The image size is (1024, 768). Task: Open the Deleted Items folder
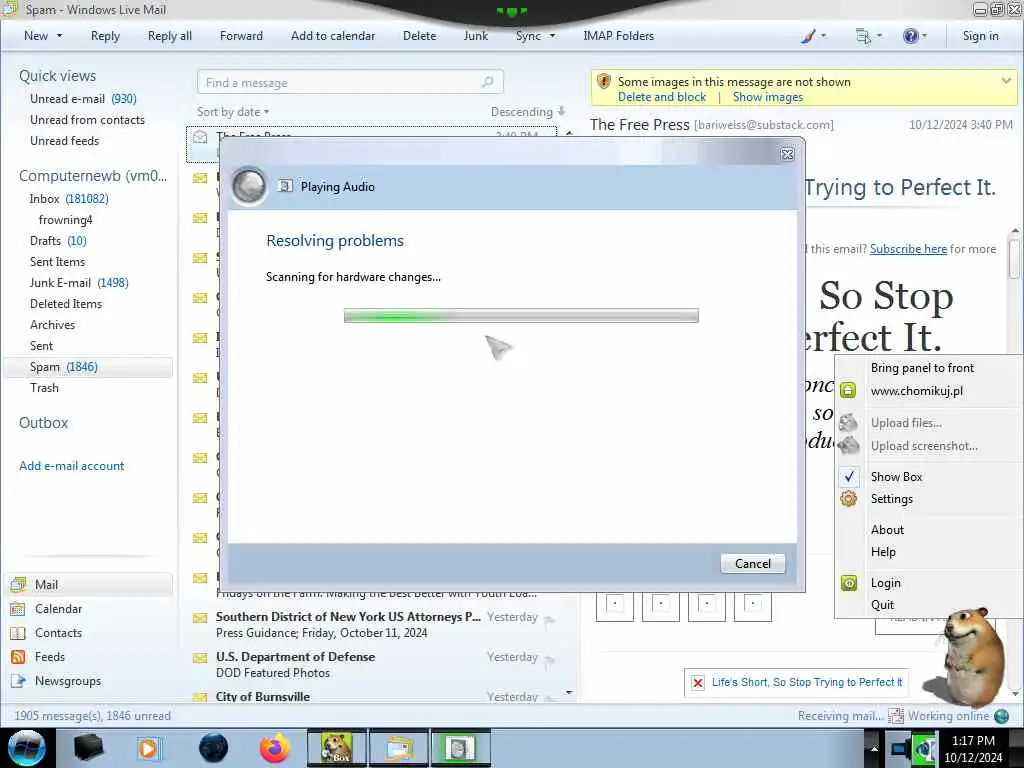point(66,304)
